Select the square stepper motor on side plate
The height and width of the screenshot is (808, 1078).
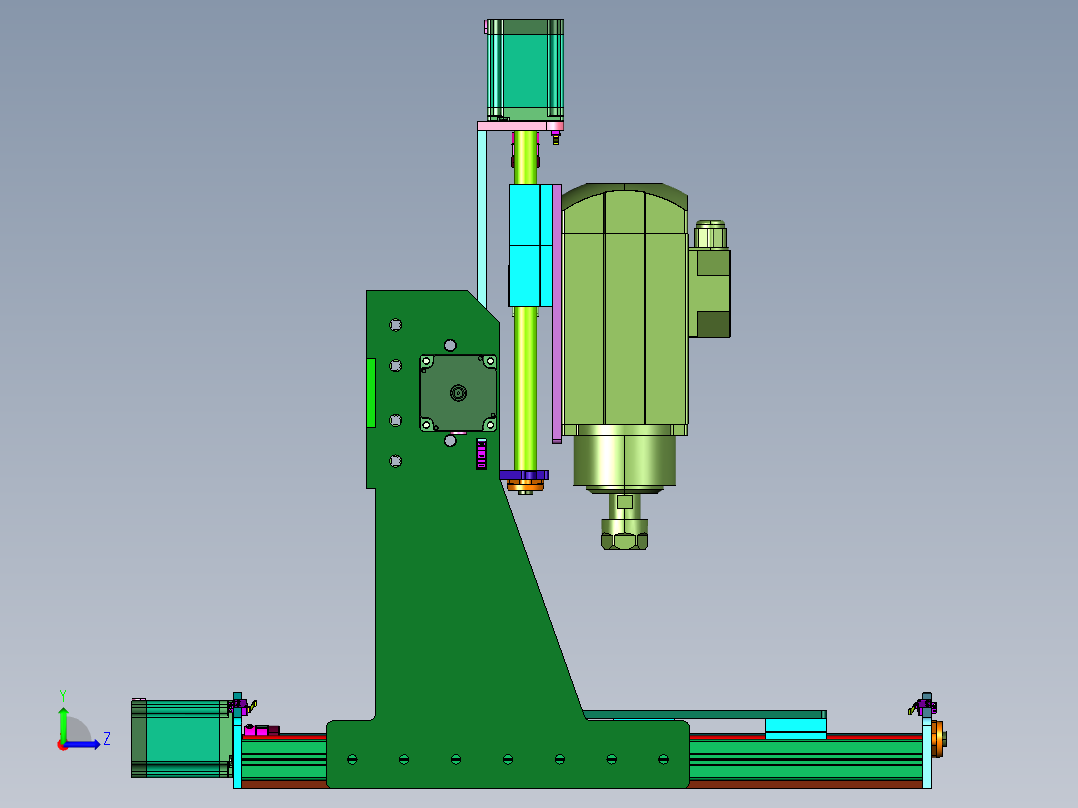[459, 393]
